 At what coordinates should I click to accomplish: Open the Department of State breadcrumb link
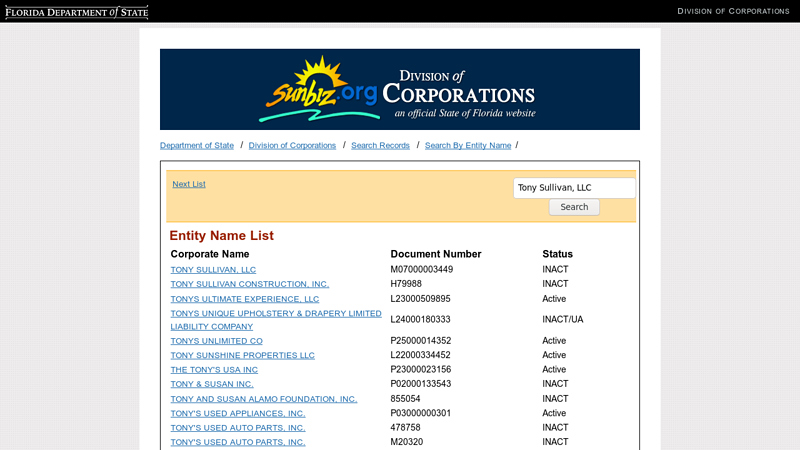(197, 145)
